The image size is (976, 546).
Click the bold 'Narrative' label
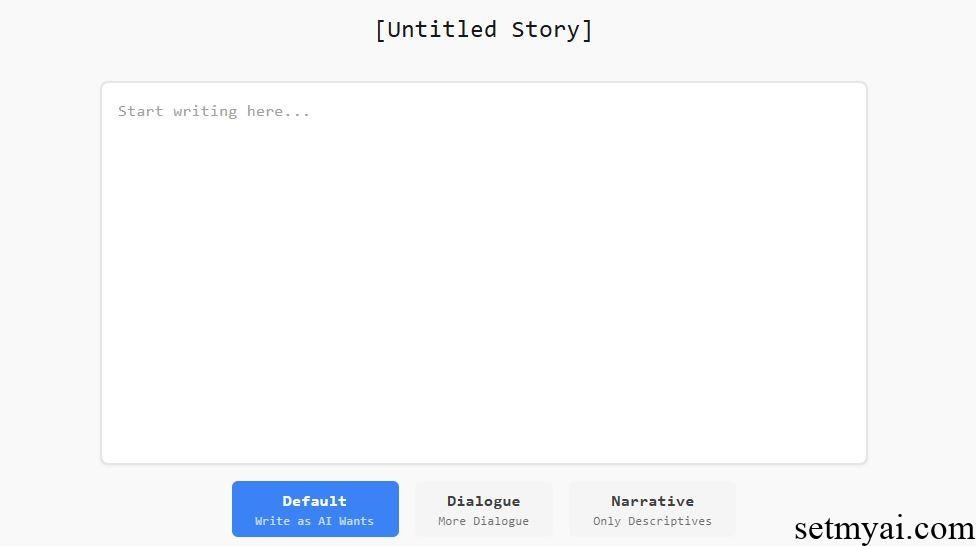652,501
